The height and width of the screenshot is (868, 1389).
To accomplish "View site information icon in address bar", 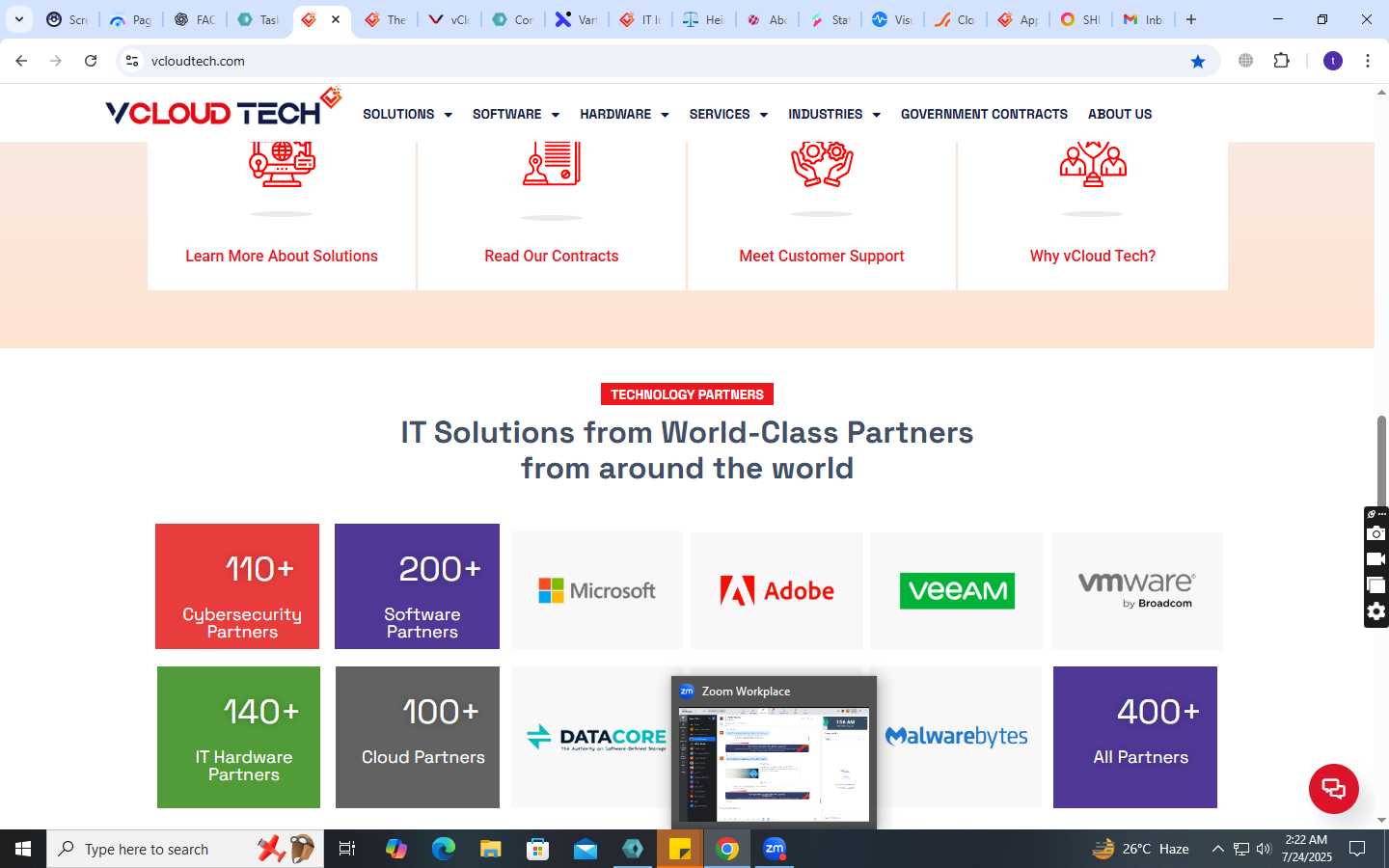I will pyautogui.click(x=132, y=61).
